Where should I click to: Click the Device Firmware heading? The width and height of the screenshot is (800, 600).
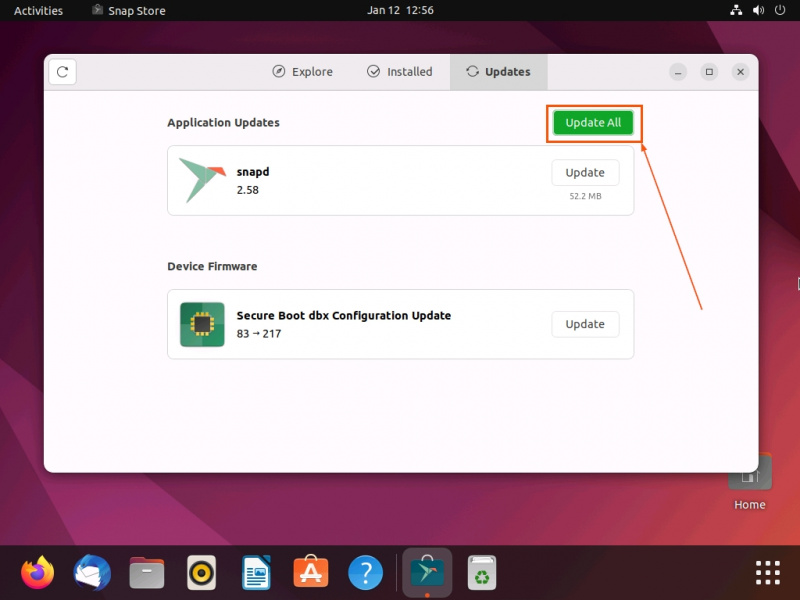pos(212,266)
